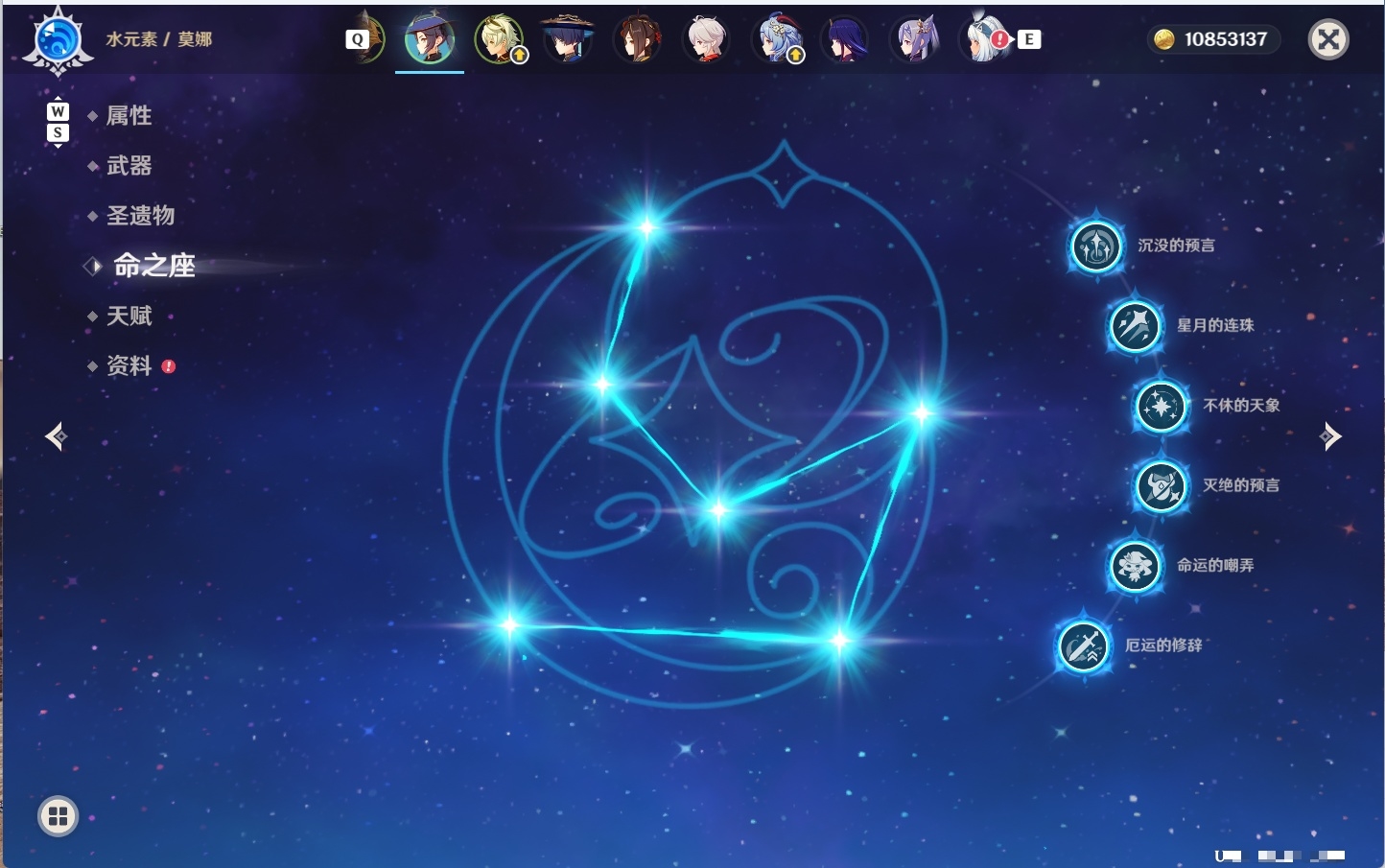Go to next character with right arrow
The image size is (1385, 868).
point(1330,436)
